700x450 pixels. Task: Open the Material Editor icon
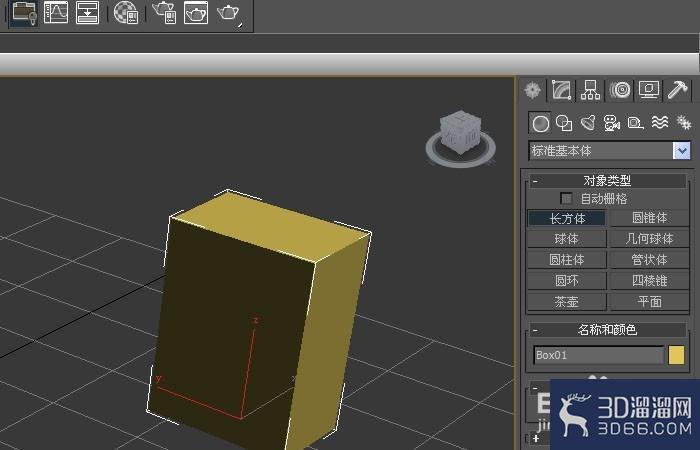(126, 12)
